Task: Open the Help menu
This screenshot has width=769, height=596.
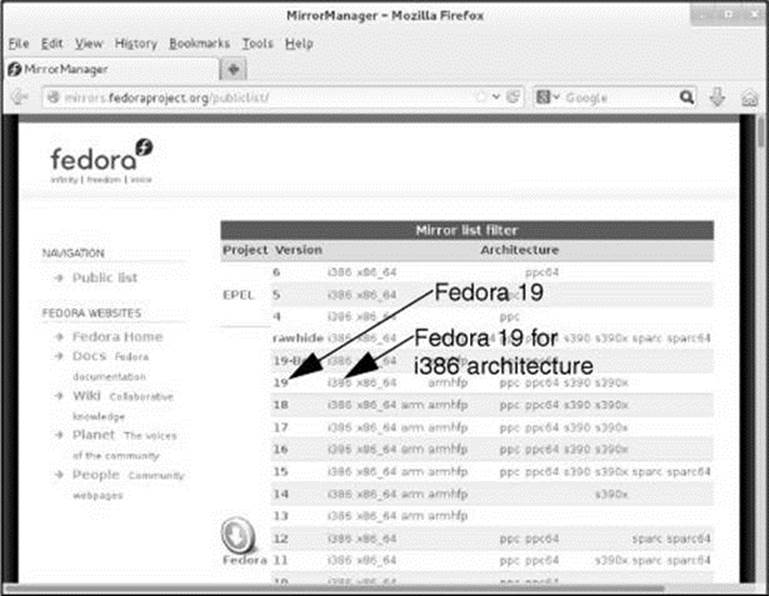Action: pyautogui.click(x=299, y=44)
